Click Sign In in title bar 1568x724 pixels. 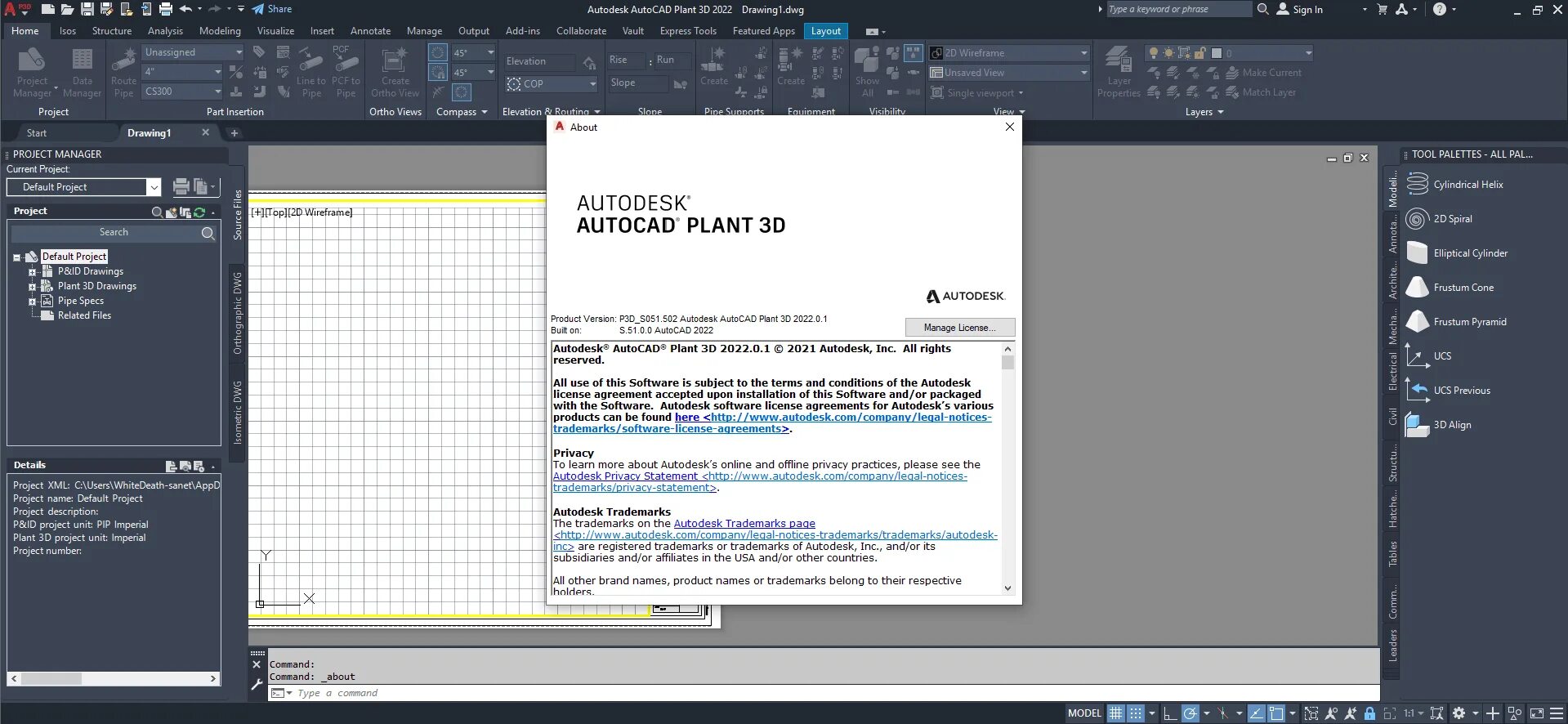pos(1299,9)
